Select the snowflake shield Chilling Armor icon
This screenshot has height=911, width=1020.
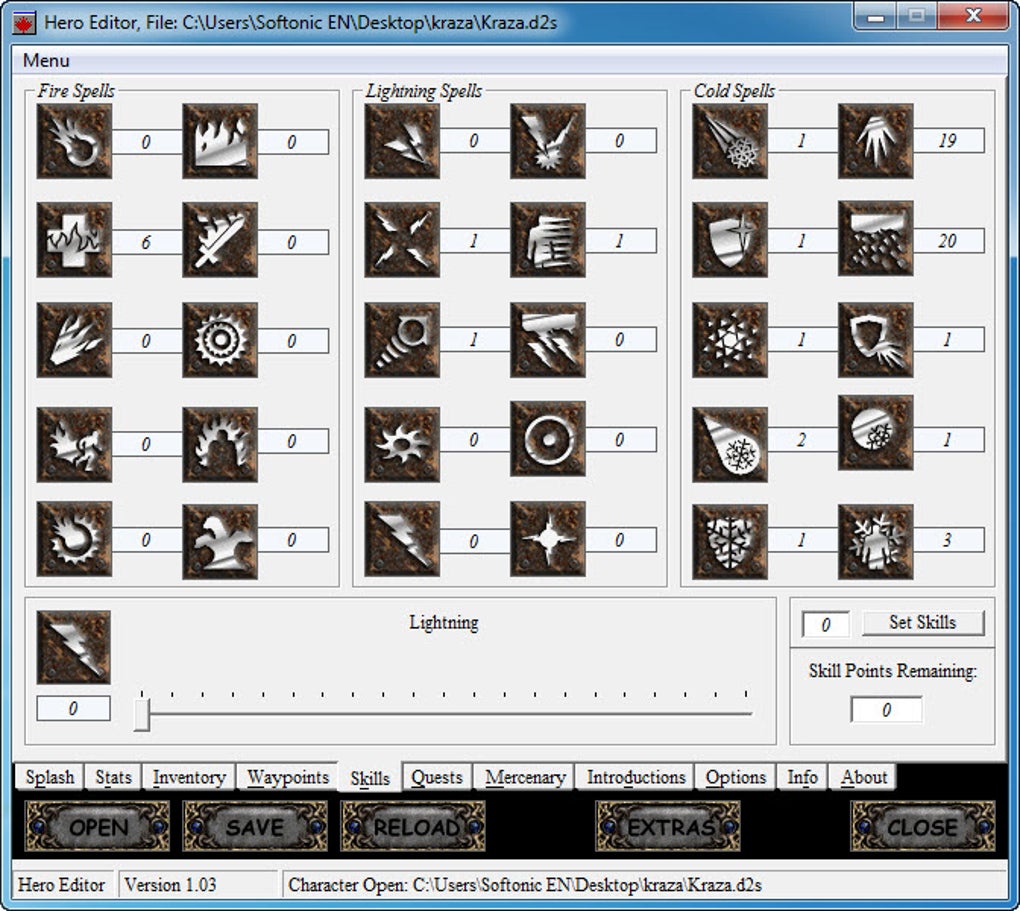(730, 541)
